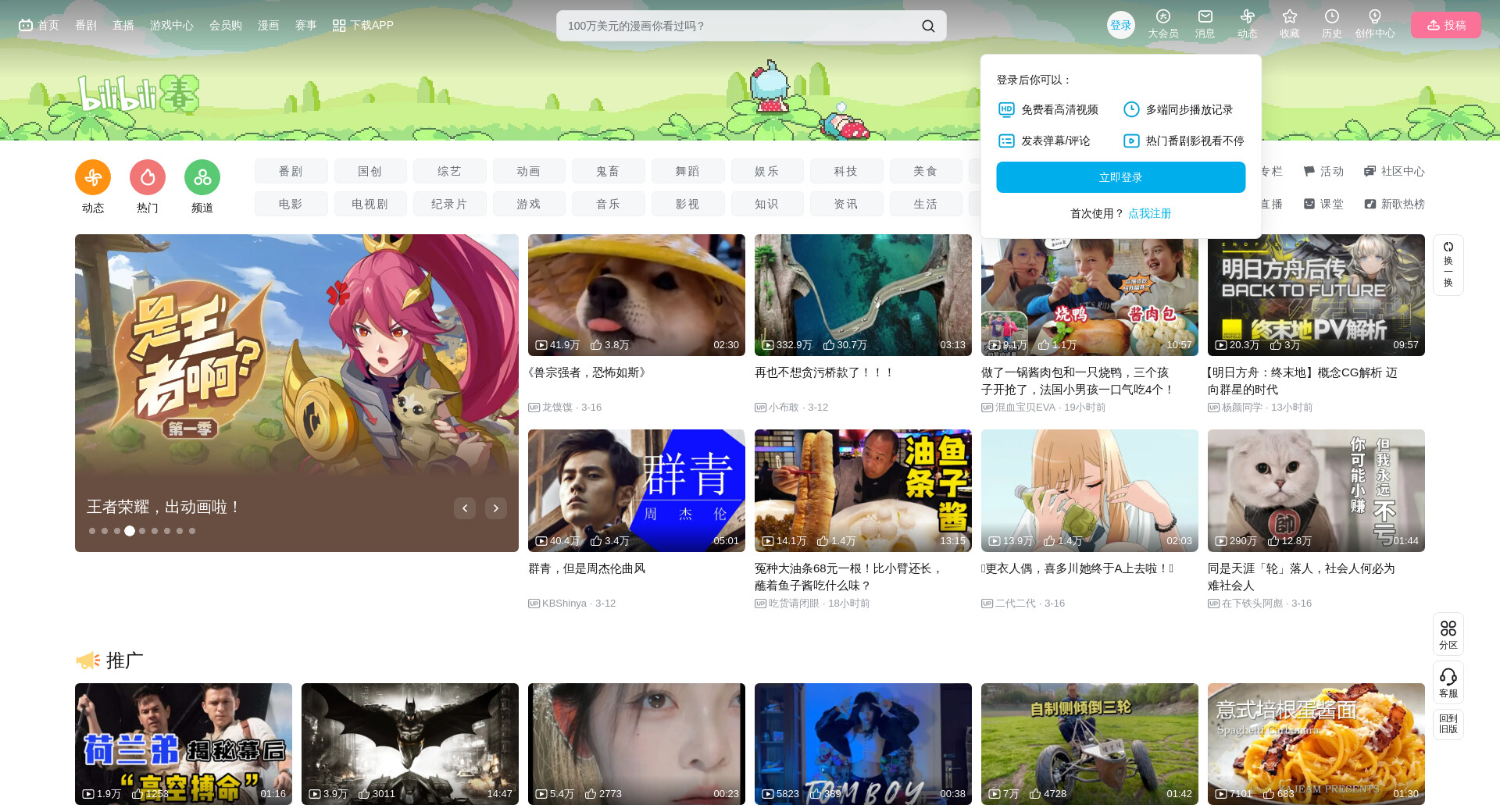This screenshot has width=1500, height=812.
Task: Click 立即登录 blue button
Action: (1121, 177)
